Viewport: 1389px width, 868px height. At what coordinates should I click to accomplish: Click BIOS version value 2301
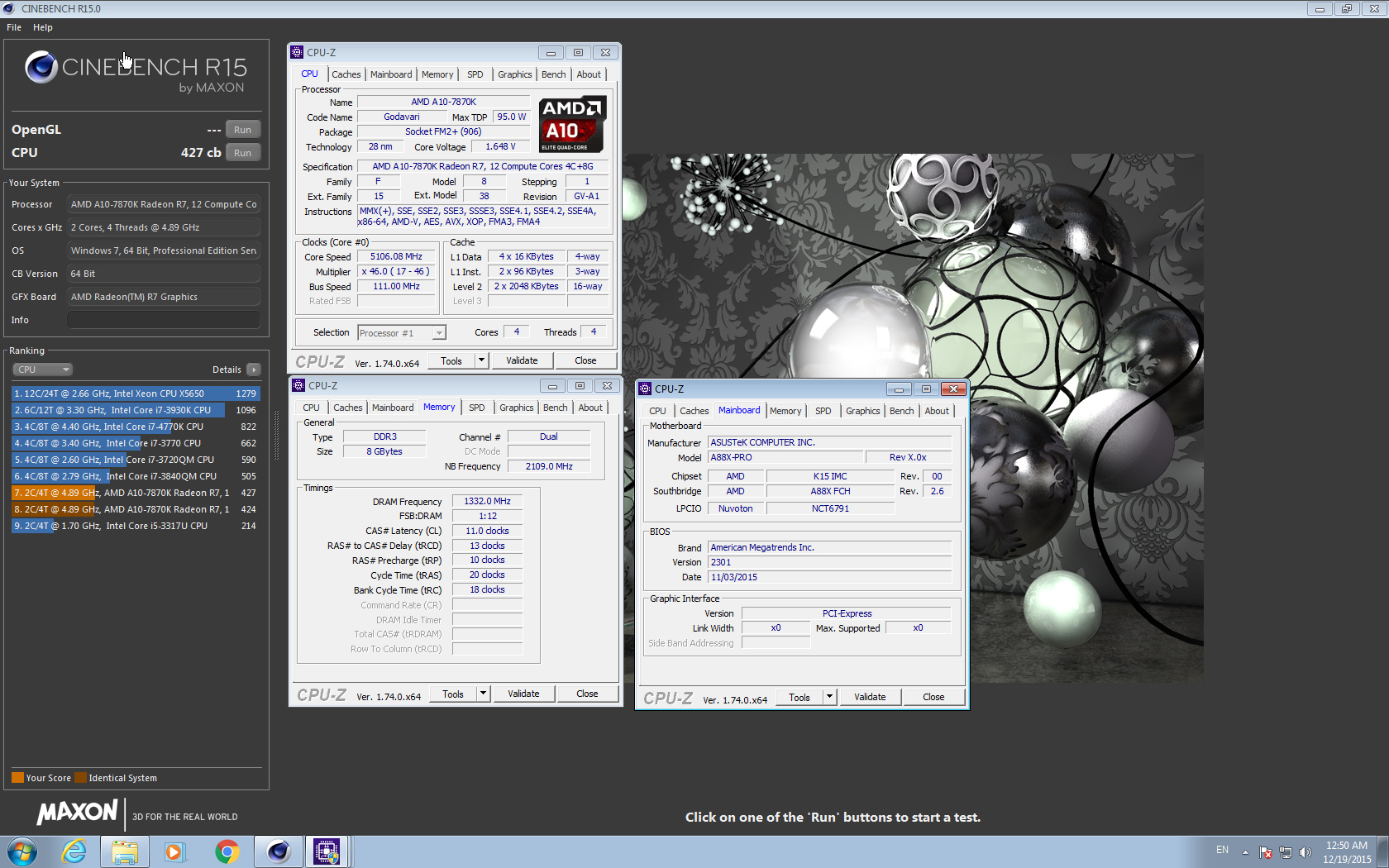pos(829,562)
